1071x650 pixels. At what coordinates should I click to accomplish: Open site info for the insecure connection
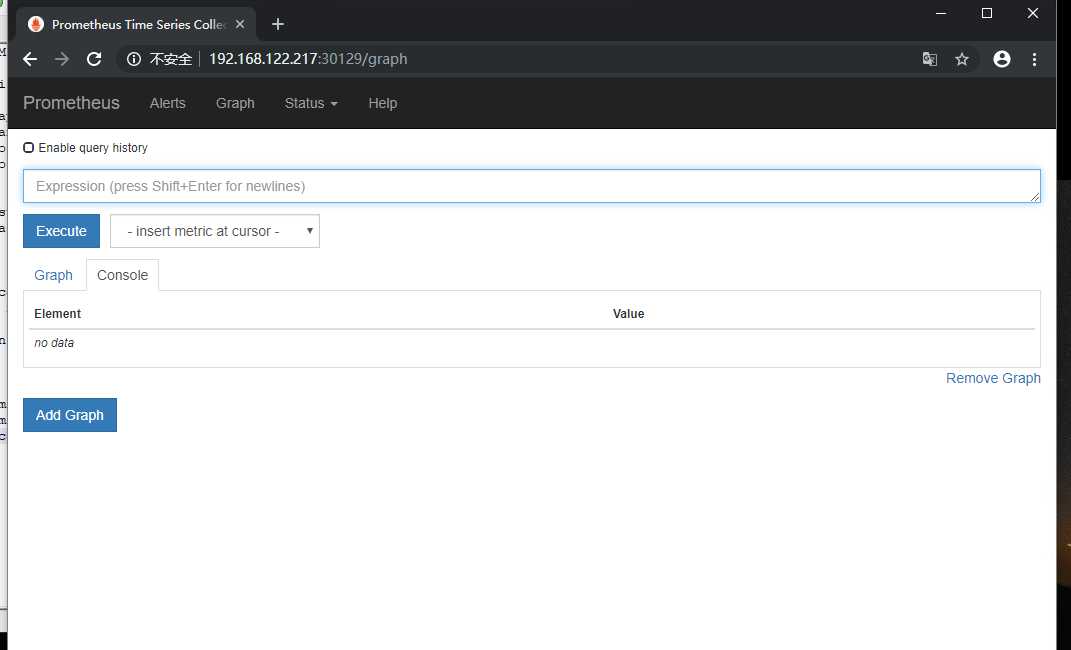point(134,59)
